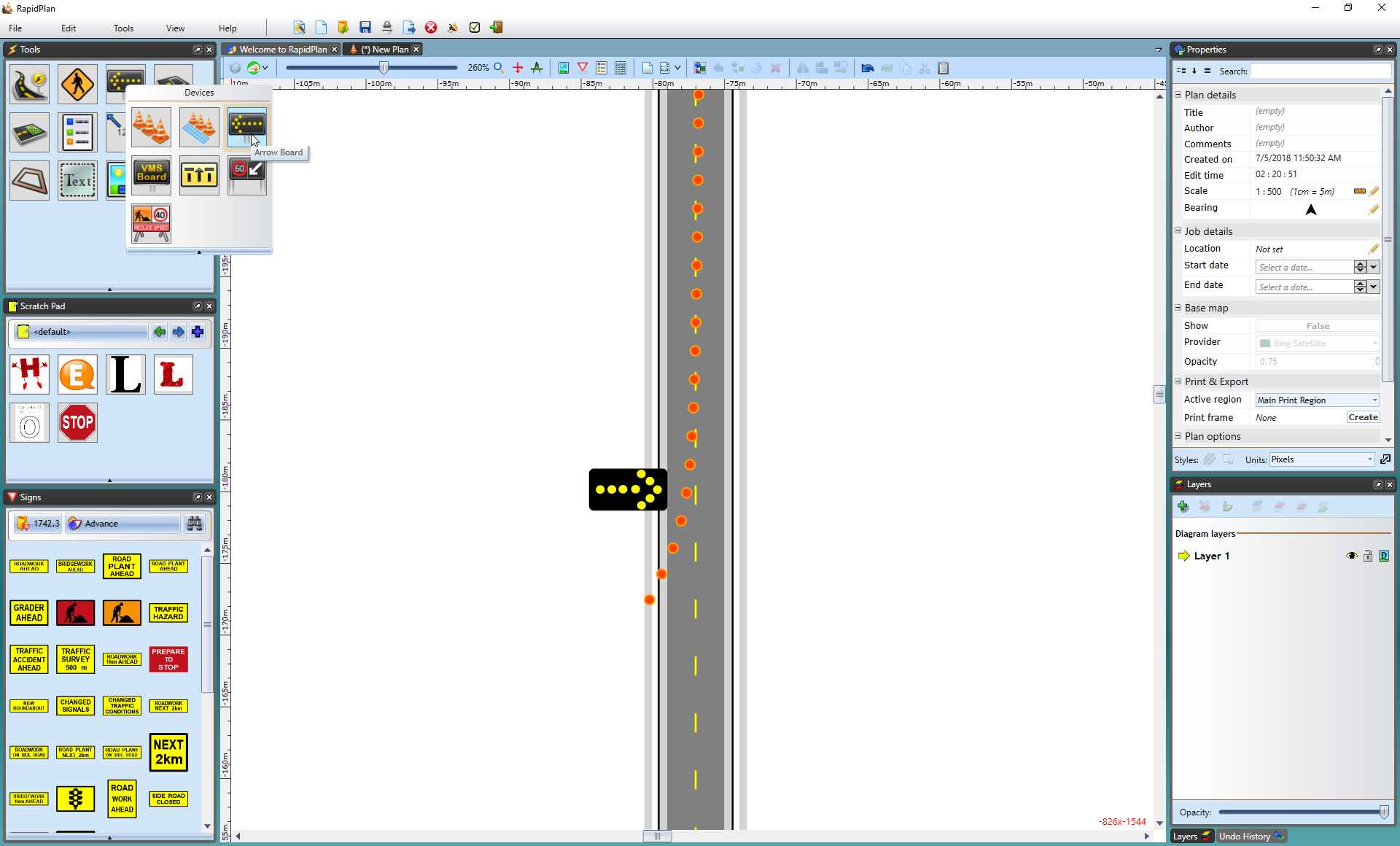
Task: Click Scratch Pad add page plus icon
Action: click(x=198, y=332)
